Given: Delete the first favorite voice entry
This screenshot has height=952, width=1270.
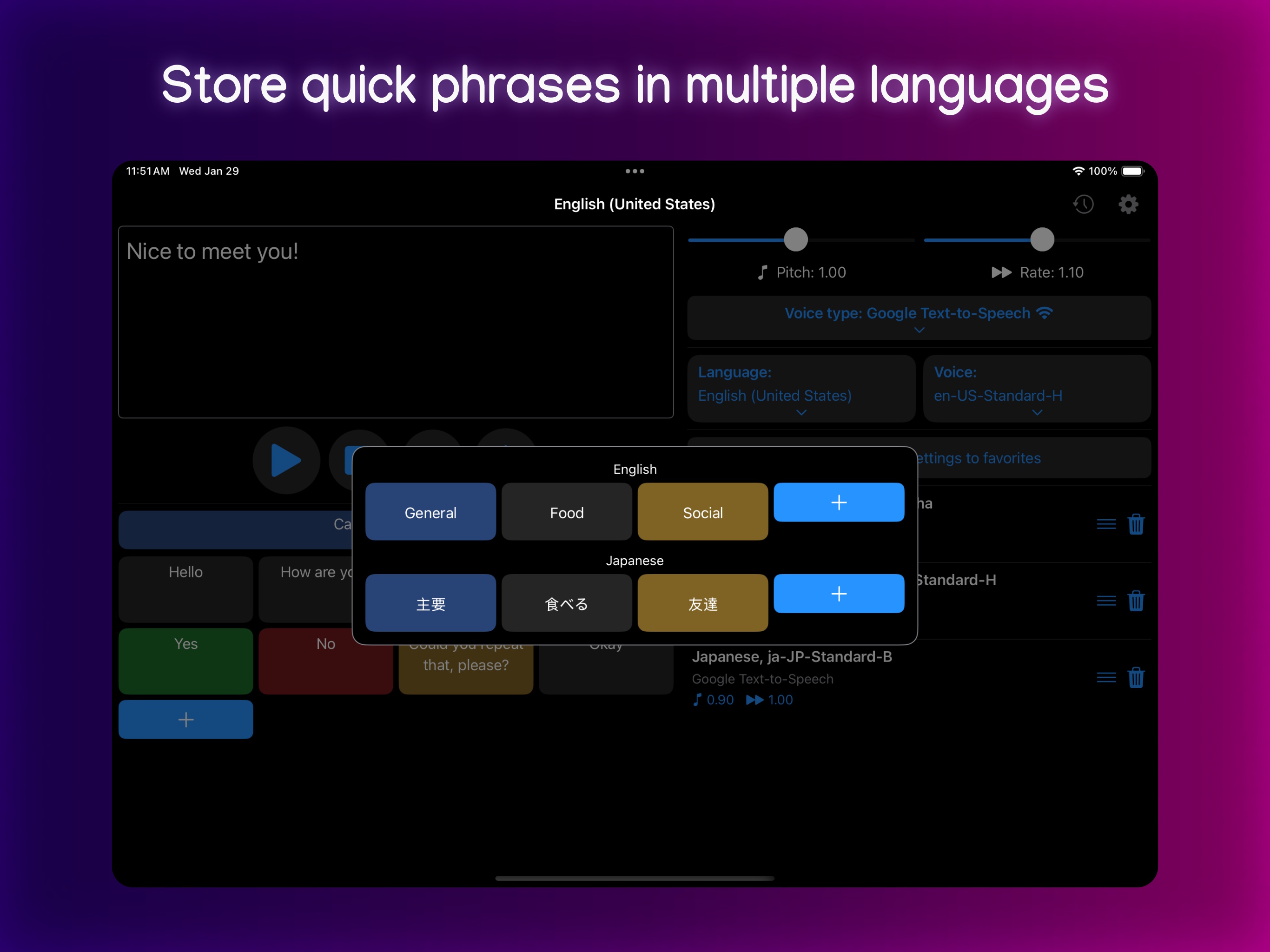Looking at the screenshot, I should (1136, 524).
